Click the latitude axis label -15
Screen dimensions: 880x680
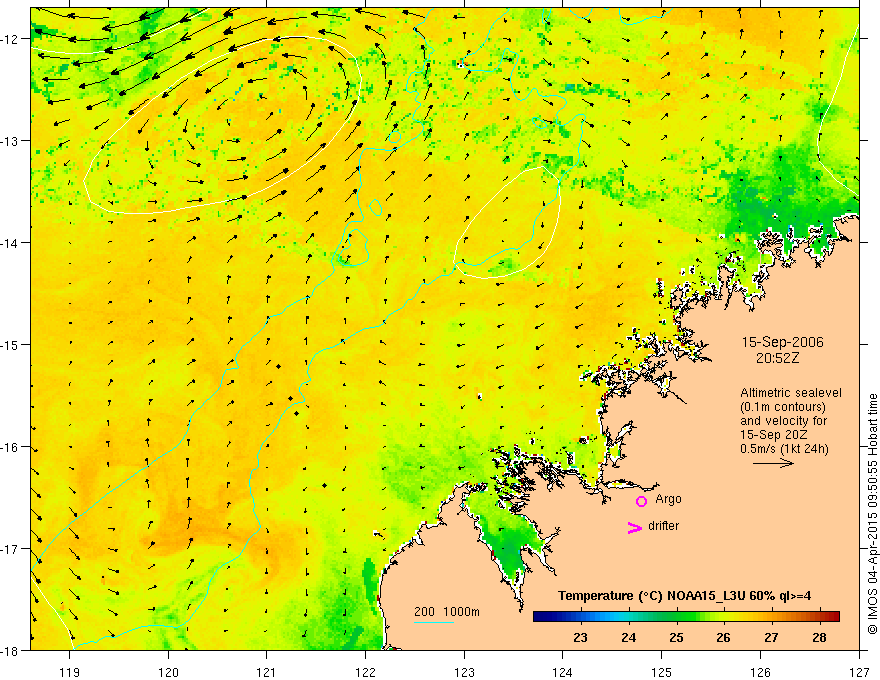(x=11, y=344)
